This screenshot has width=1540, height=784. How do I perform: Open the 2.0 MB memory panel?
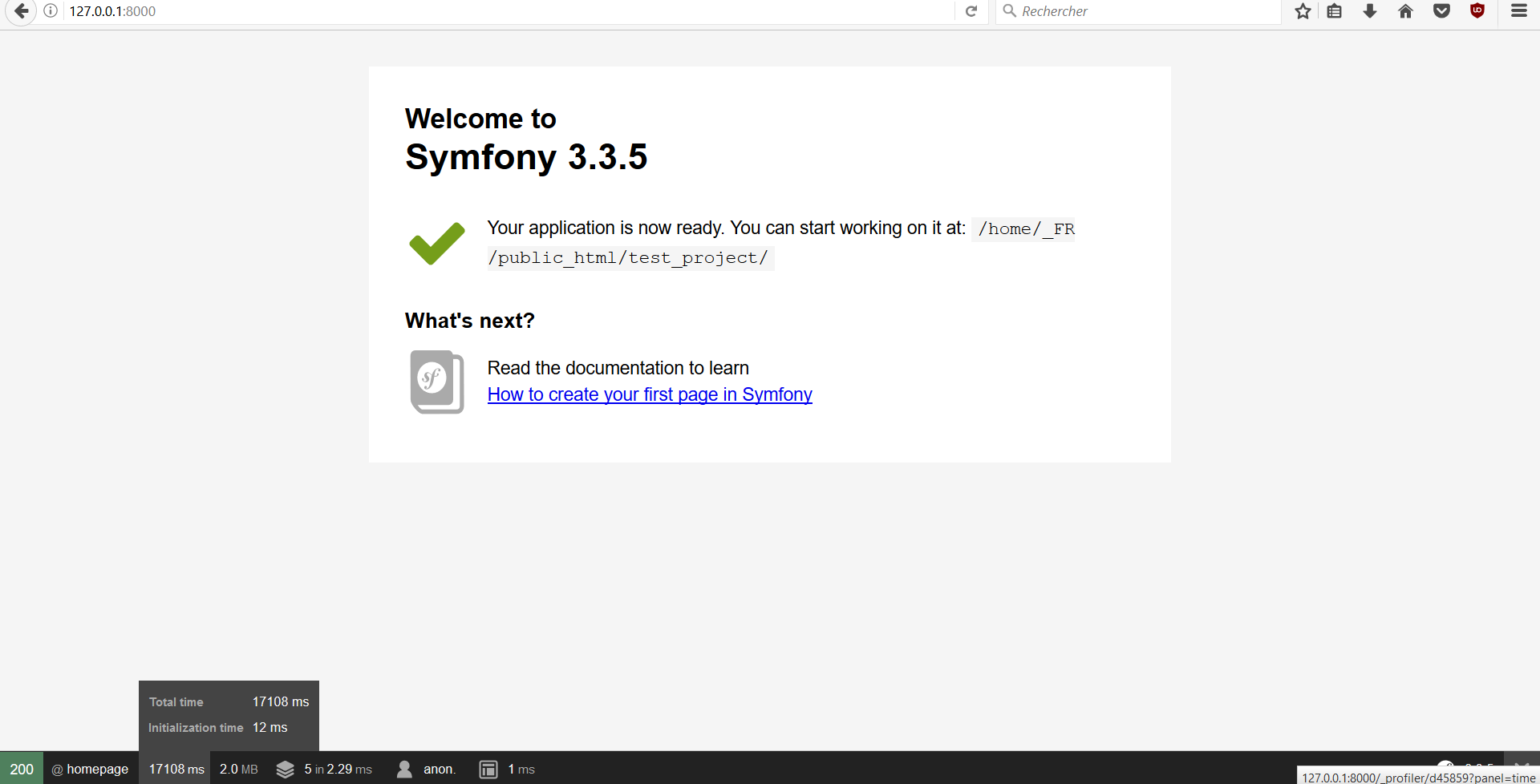(x=239, y=770)
